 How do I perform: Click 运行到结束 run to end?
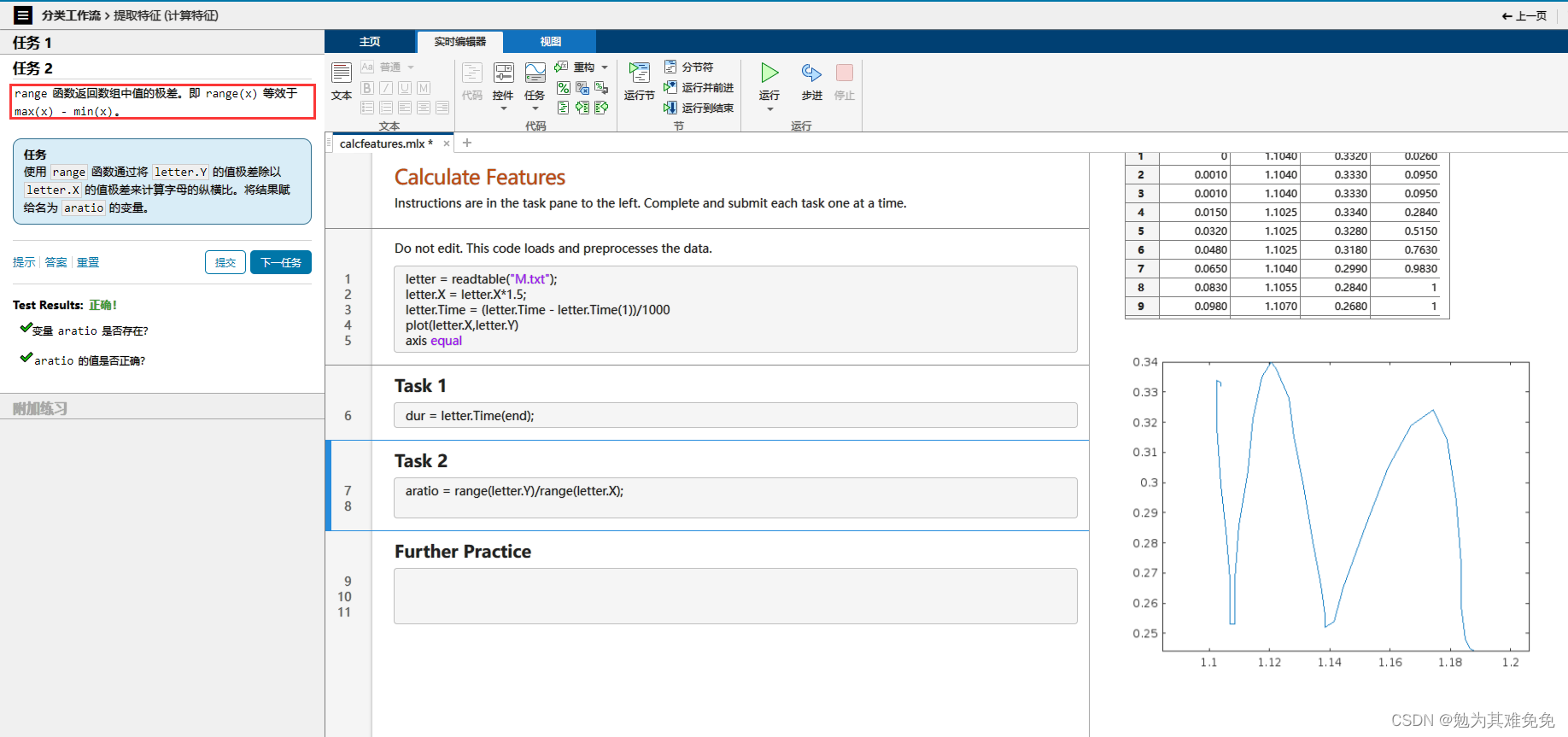click(x=699, y=108)
